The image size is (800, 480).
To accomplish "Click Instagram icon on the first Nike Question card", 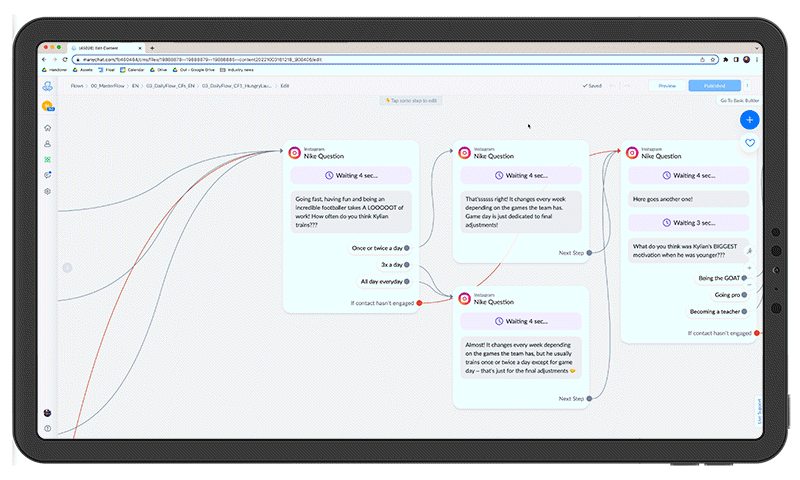I will coord(294,153).
